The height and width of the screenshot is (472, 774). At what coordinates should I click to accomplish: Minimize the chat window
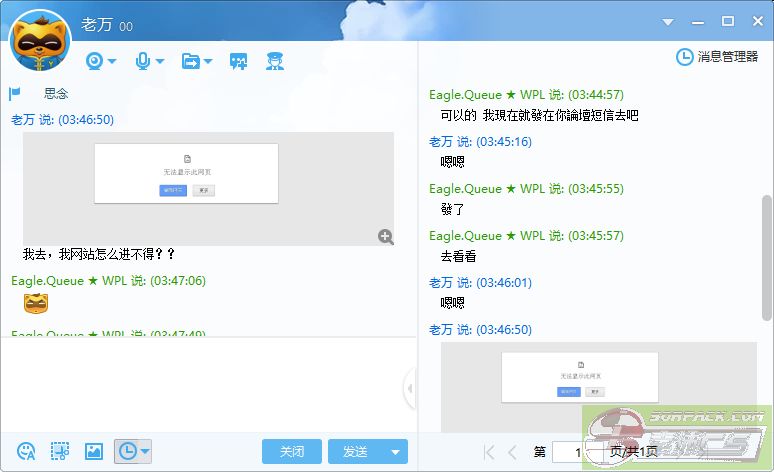pyautogui.click(x=698, y=22)
